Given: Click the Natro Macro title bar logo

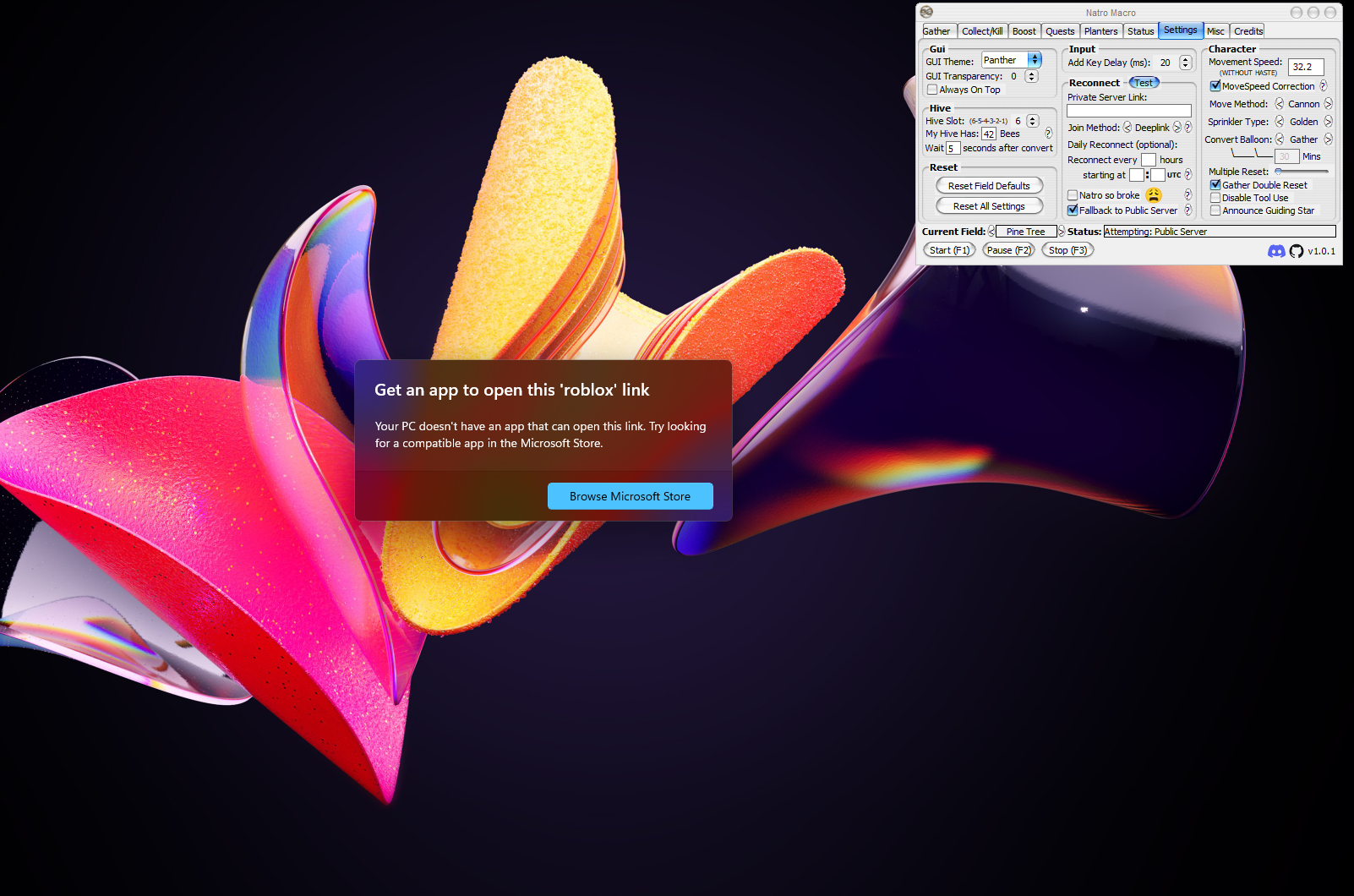Looking at the screenshot, I should (926, 12).
